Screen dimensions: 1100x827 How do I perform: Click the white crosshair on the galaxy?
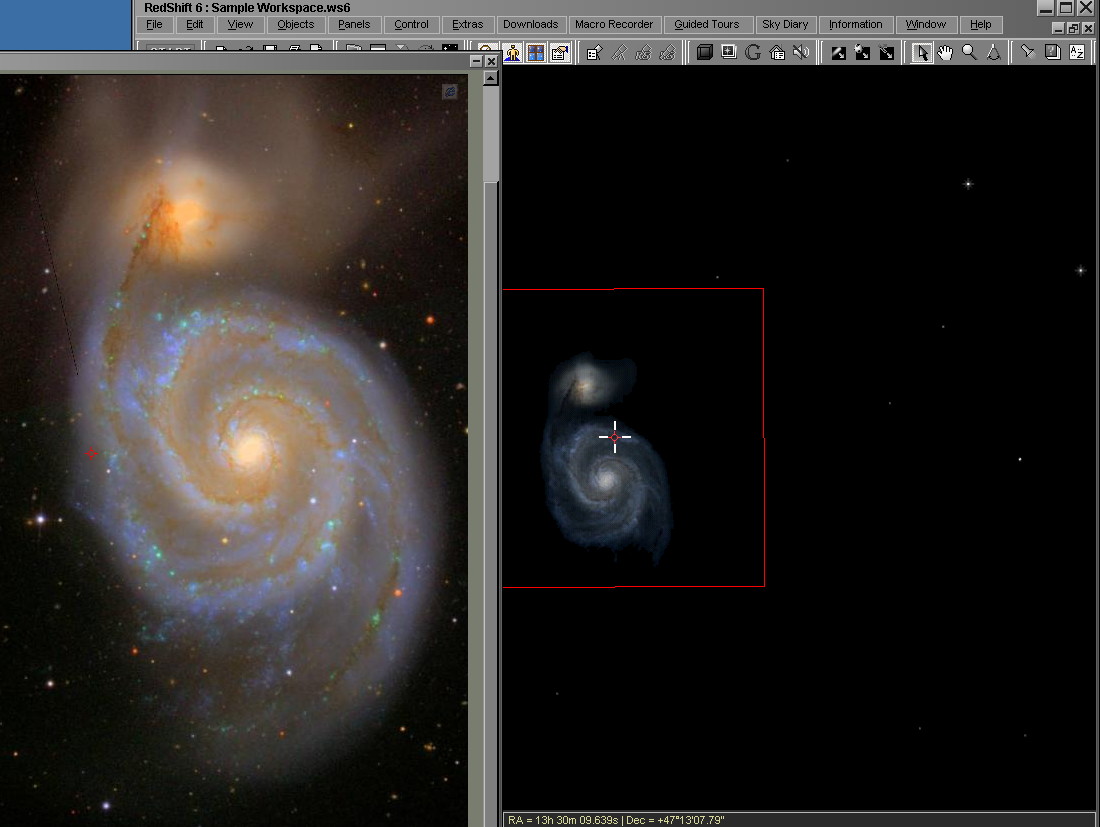614,437
